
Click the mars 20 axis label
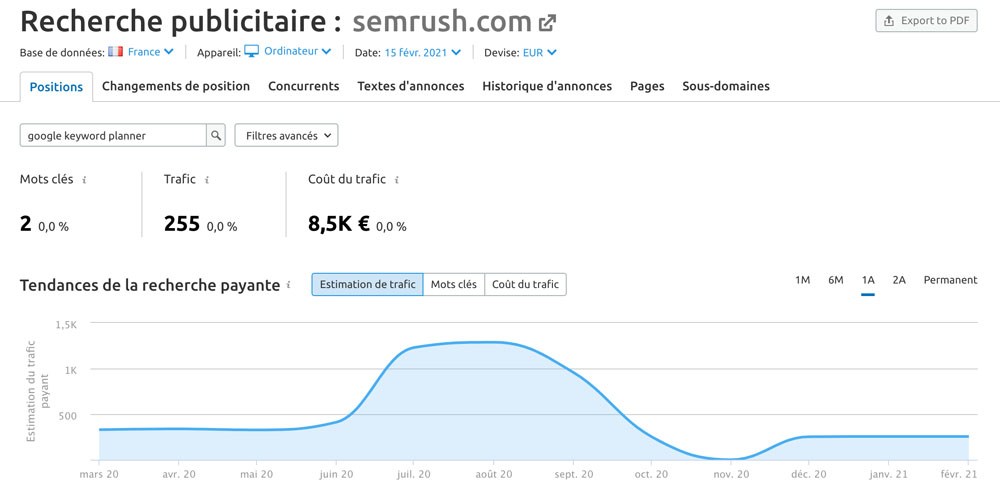[99, 474]
